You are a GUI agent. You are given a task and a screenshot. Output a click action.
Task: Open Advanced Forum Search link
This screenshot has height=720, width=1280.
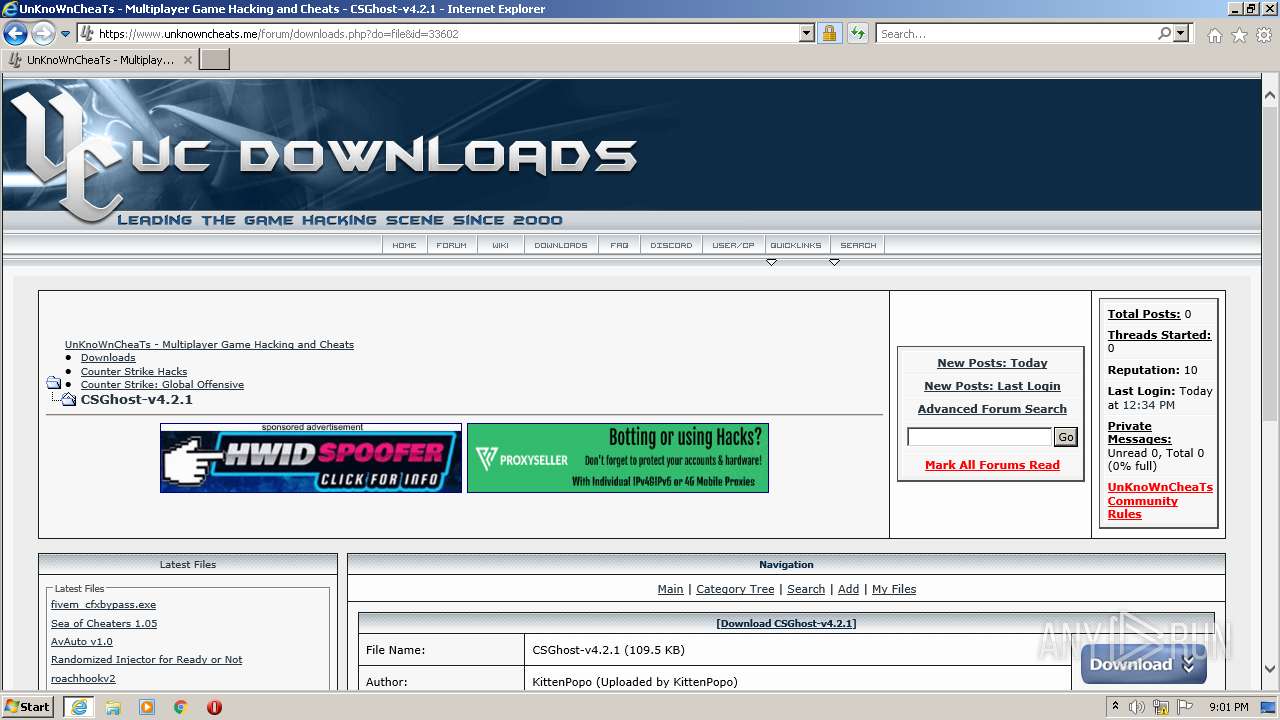click(x=992, y=409)
